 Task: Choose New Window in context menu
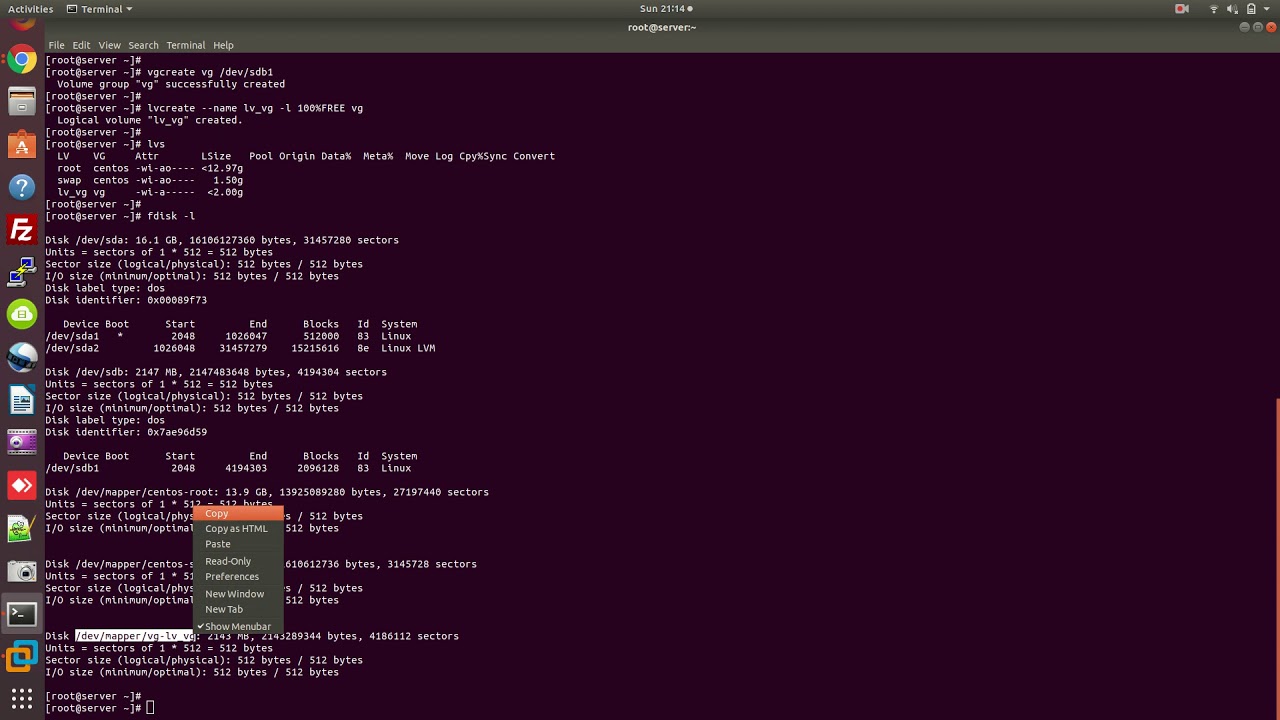(238, 594)
